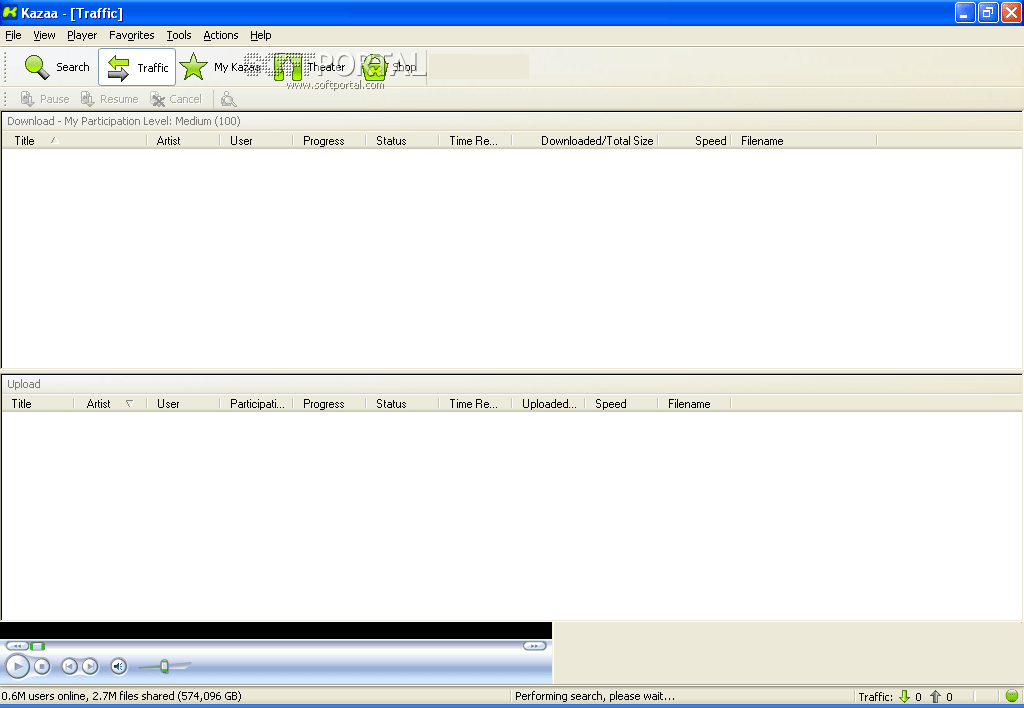Sort uploads by Artist column
Viewport: 1024px width, 708px height.
[110, 404]
